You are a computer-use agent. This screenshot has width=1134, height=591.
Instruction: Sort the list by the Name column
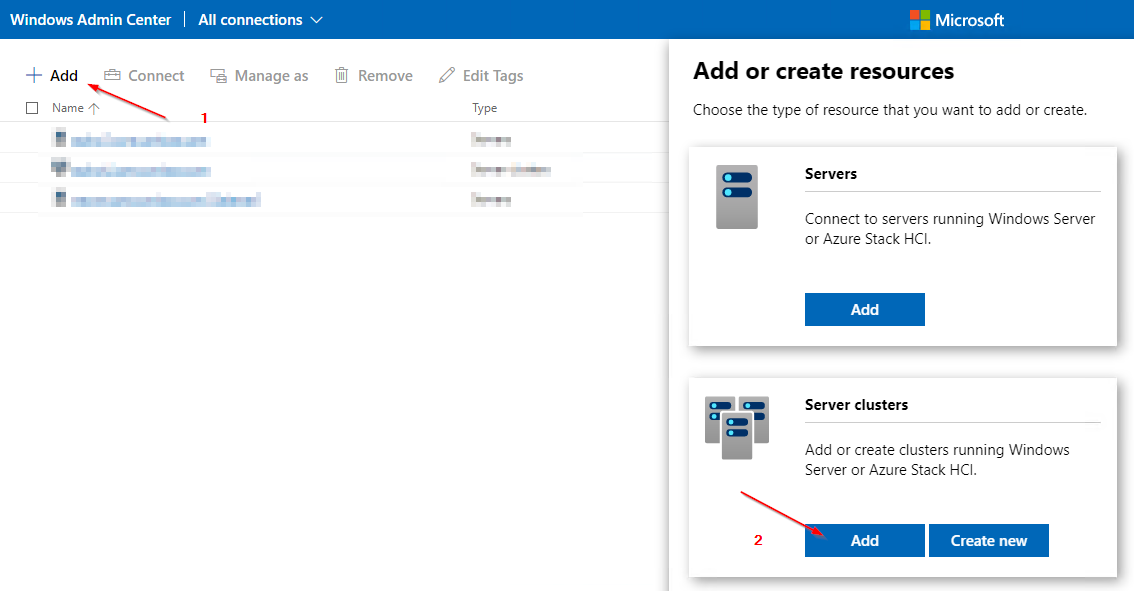pyautogui.click(x=75, y=108)
